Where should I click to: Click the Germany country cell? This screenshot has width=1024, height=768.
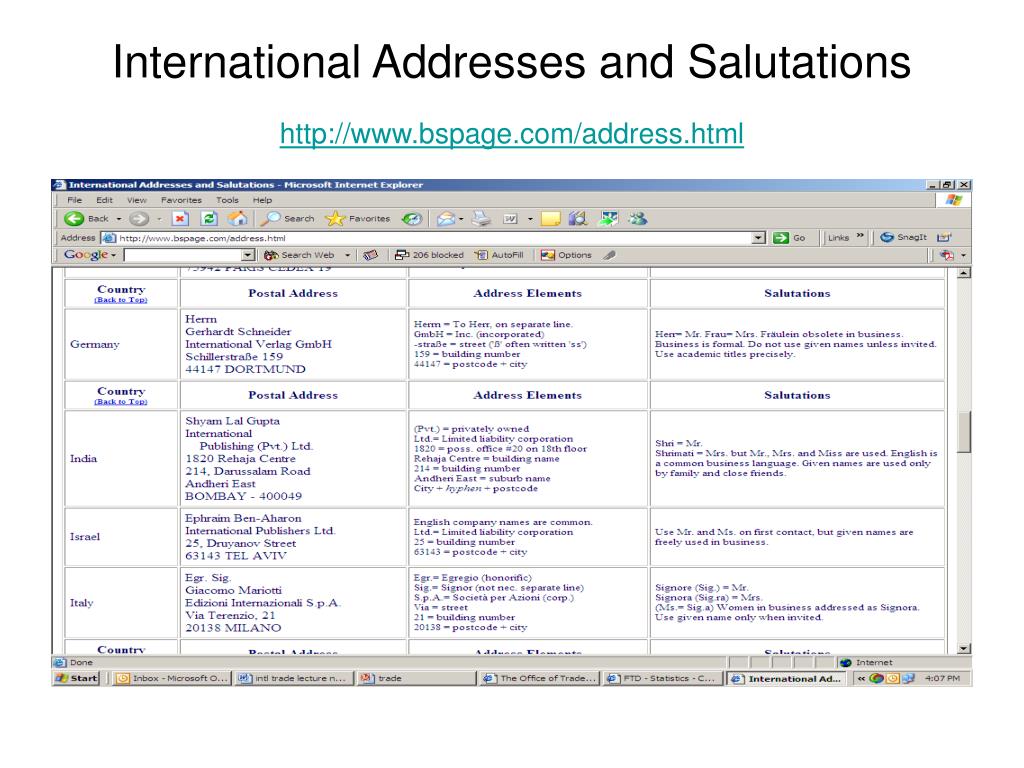121,344
